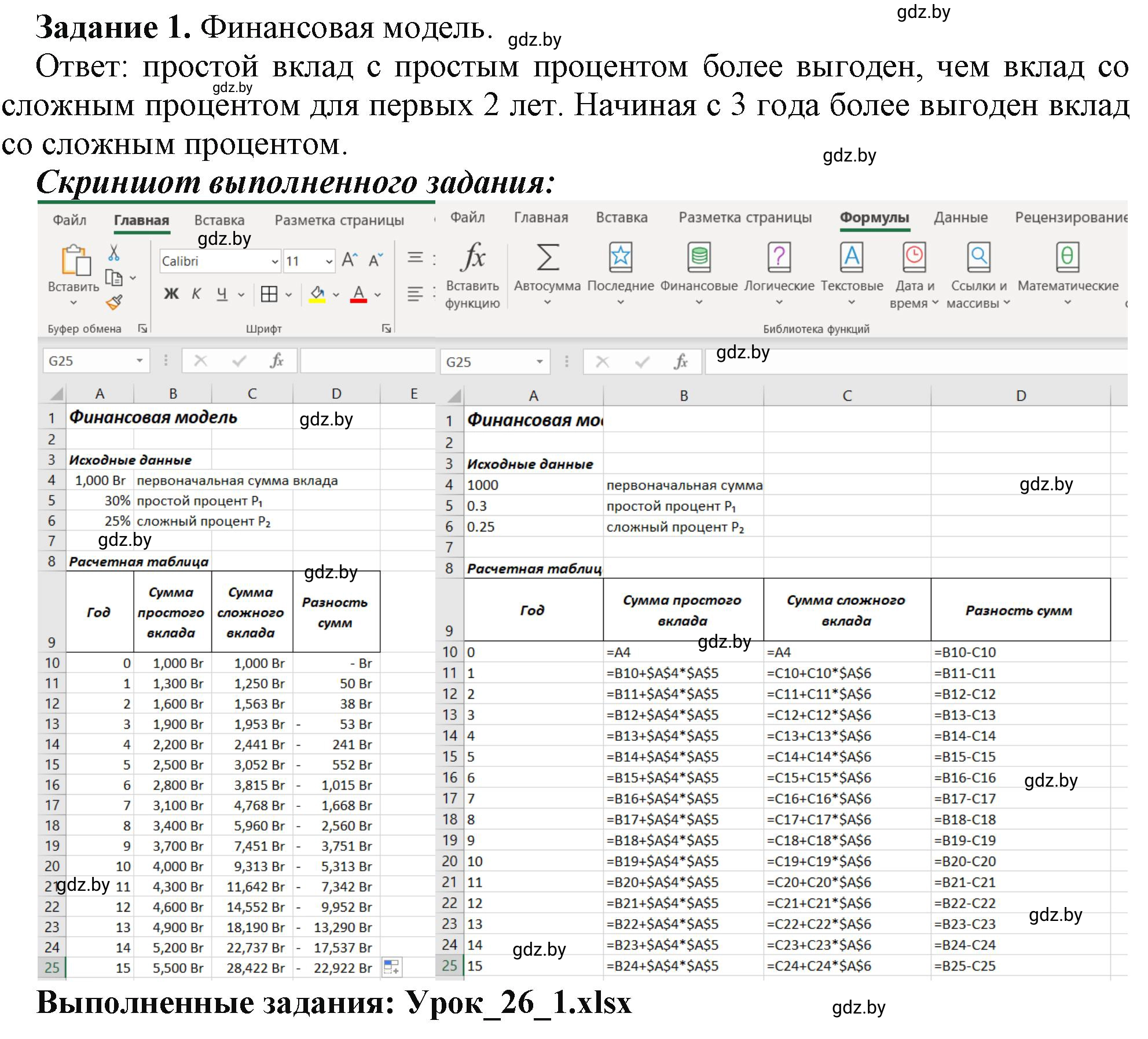The height and width of the screenshot is (1039, 1148).
Task: Click the Cut scissors icon
Action: (x=114, y=252)
